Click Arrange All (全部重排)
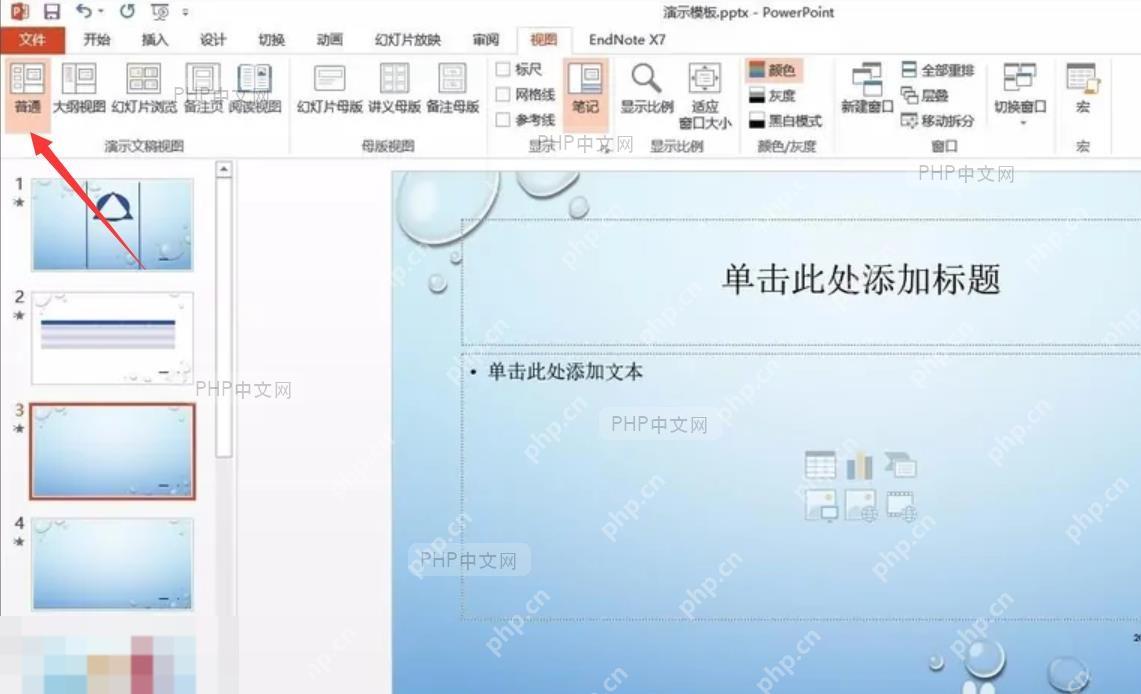This screenshot has width=1141, height=694. click(x=937, y=70)
